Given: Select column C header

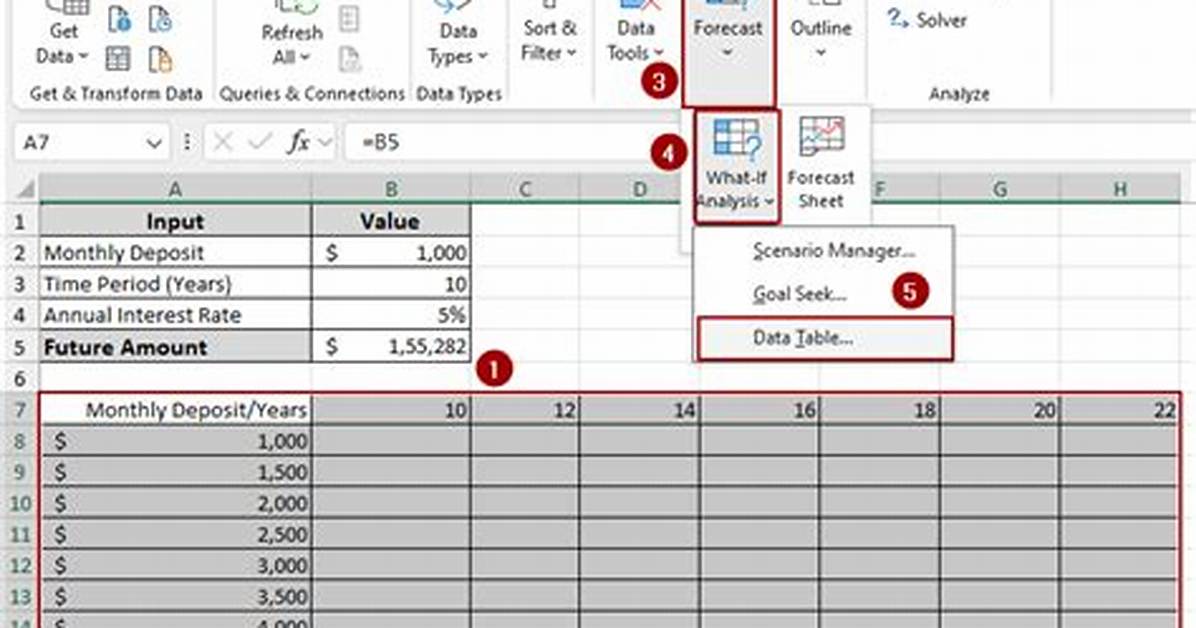Looking at the screenshot, I should tap(525, 188).
